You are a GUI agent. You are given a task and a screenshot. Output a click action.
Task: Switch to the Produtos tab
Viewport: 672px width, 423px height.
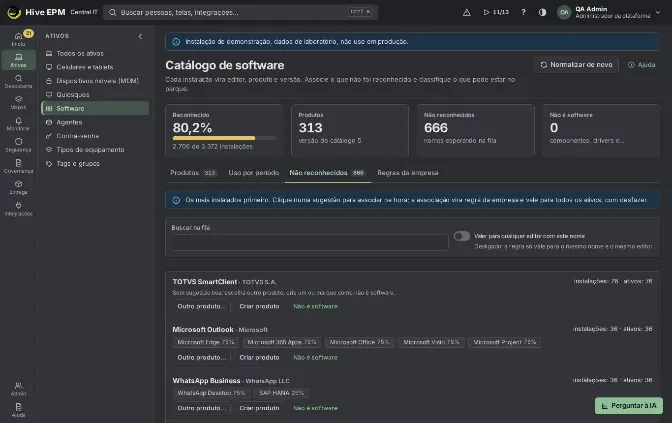pyautogui.click(x=193, y=173)
